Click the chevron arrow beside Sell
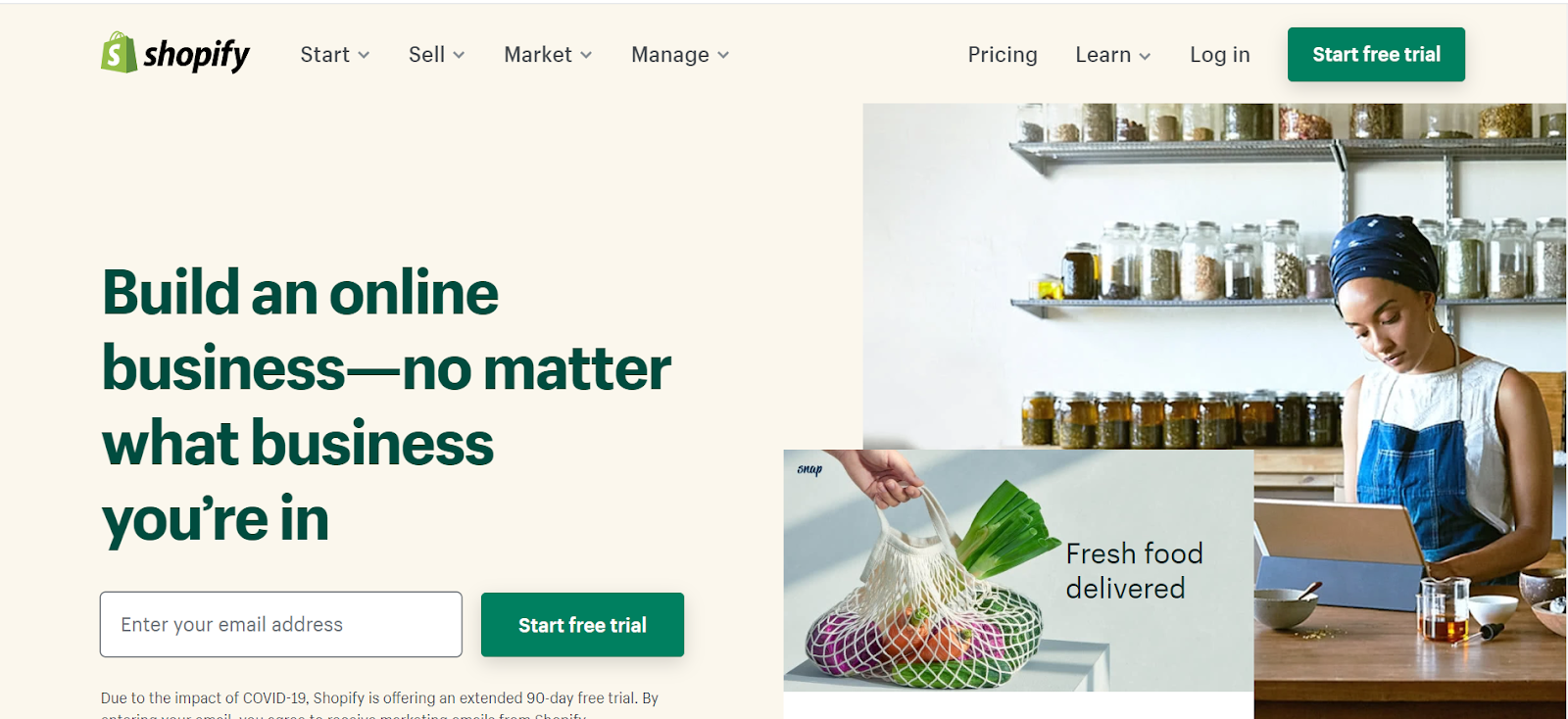Screen dimensions: 1568x719 [459, 55]
